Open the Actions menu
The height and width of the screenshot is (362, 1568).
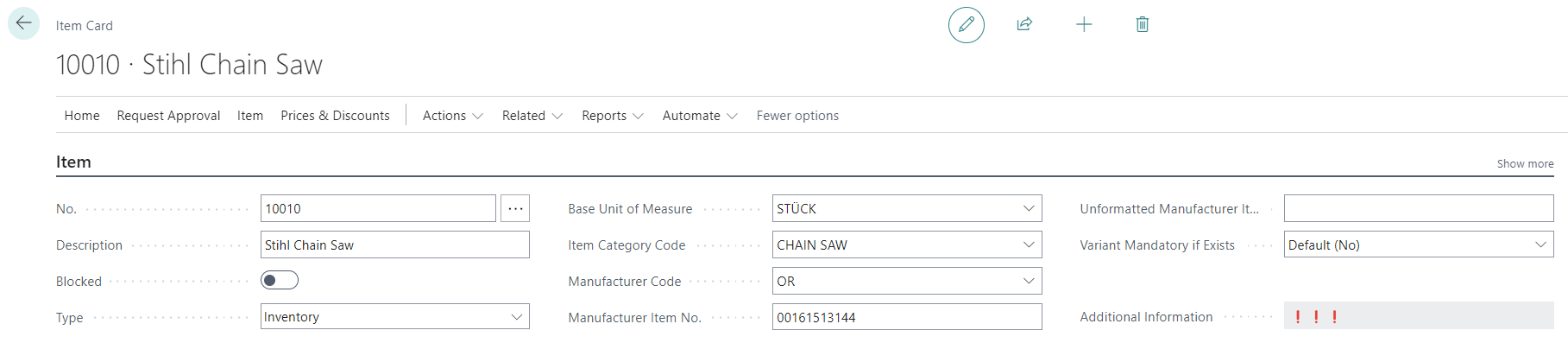452,116
